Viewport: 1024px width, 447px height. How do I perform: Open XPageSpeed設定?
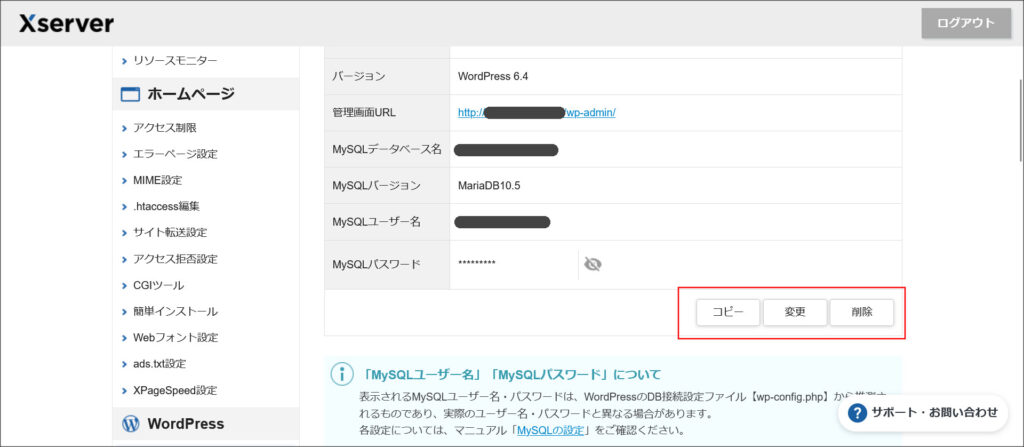[174, 391]
